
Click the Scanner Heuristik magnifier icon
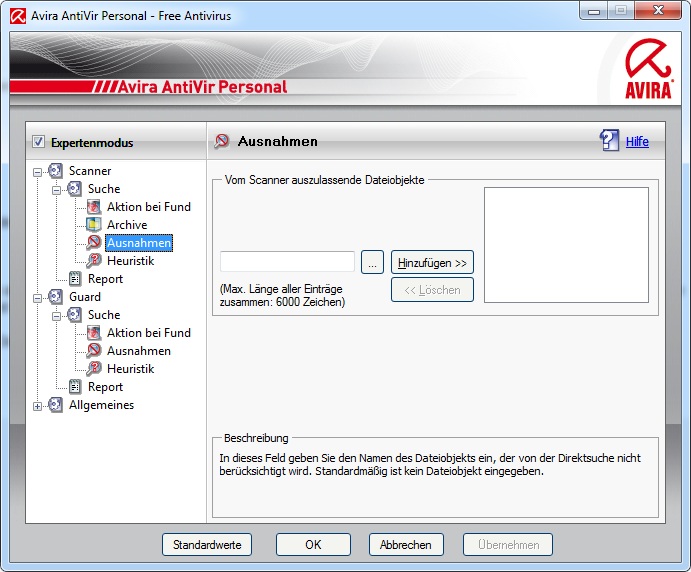coord(94,261)
